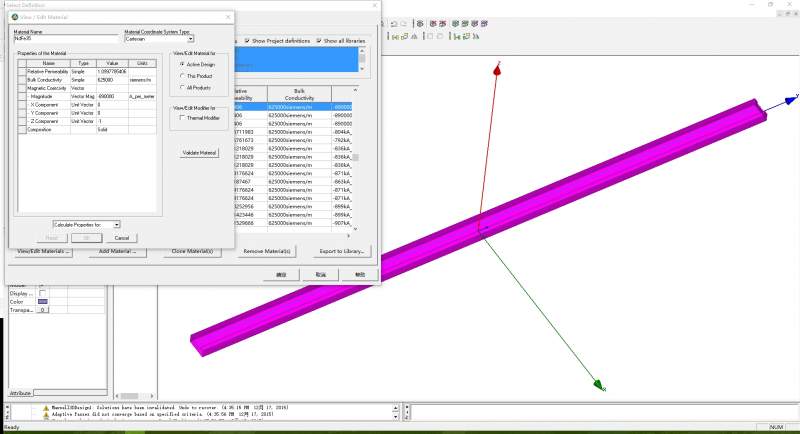Click the second red toolbar icon
This screenshot has width=800, height=434.
click(x=442, y=23)
